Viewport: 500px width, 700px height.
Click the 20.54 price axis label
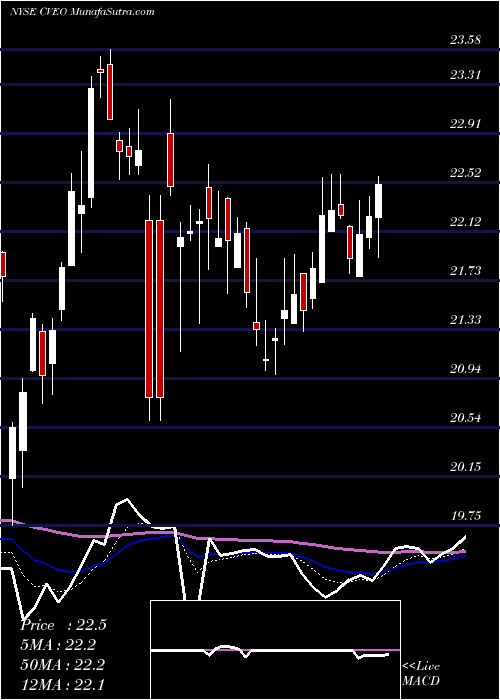(x=465, y=418)
